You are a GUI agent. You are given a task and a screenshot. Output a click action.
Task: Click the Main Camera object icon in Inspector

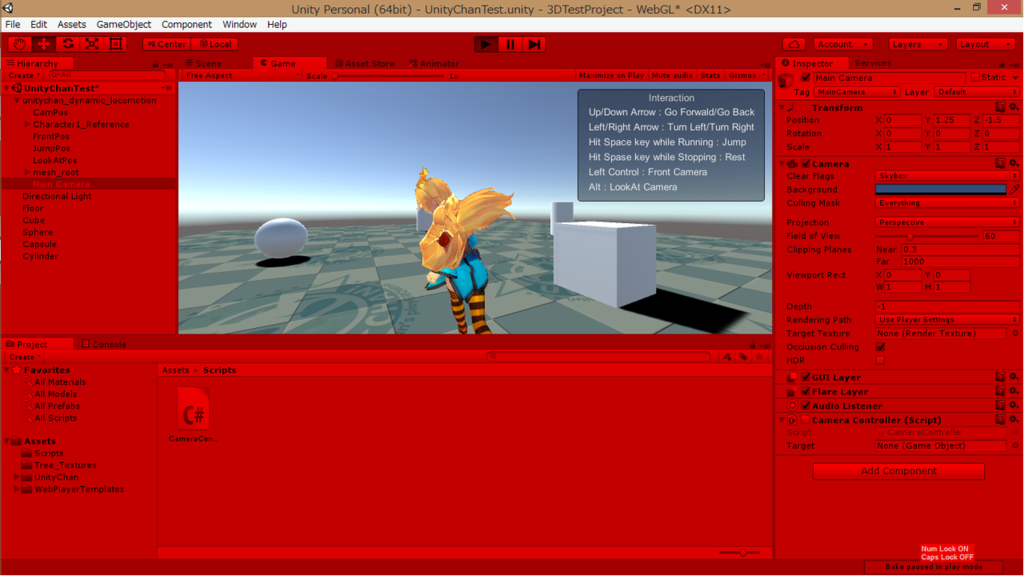[786, 81]
